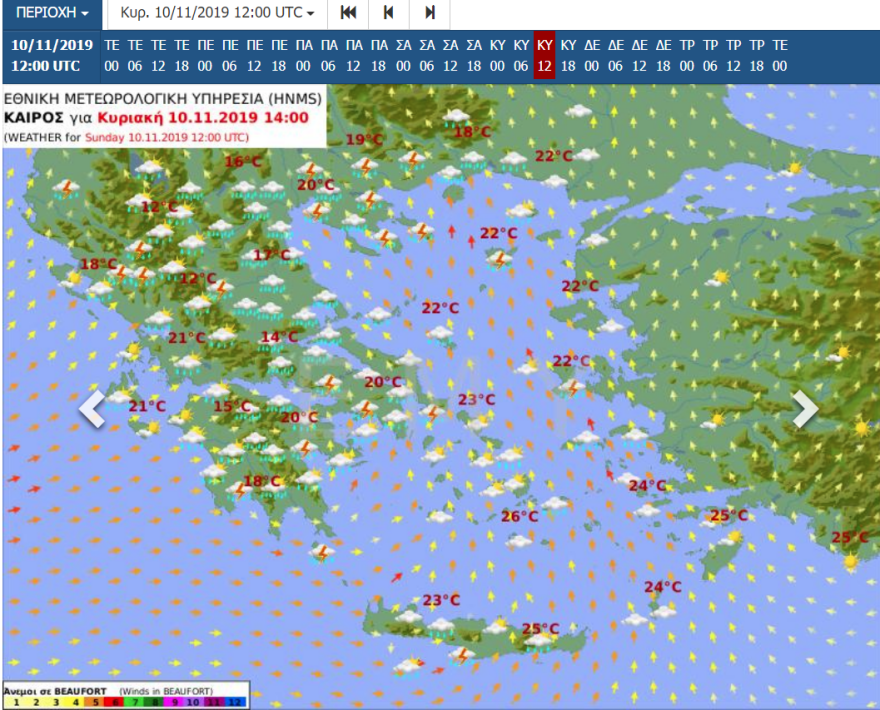The height and width of the screenshot is (710, 880).
Task: Jump to the first forecast frame
Action: 348,14
